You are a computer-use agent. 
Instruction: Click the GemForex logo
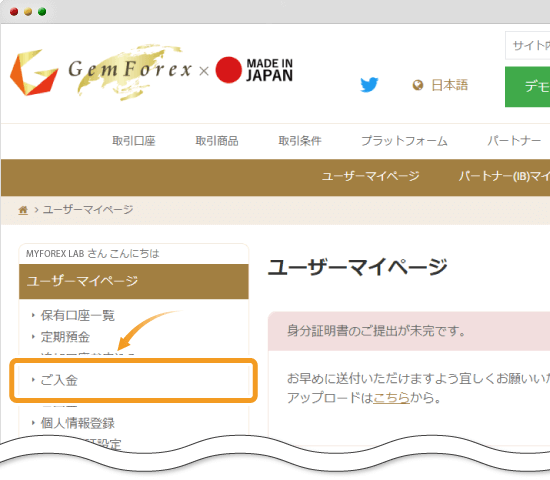[x=102, y=72]
